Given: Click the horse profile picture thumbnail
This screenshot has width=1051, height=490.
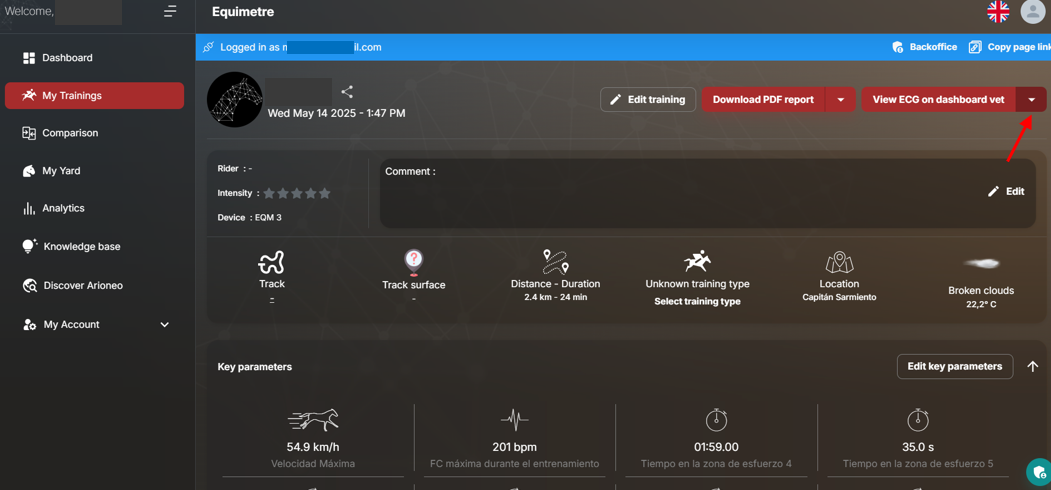Looking at the screenshot, I should coord(235,99).
